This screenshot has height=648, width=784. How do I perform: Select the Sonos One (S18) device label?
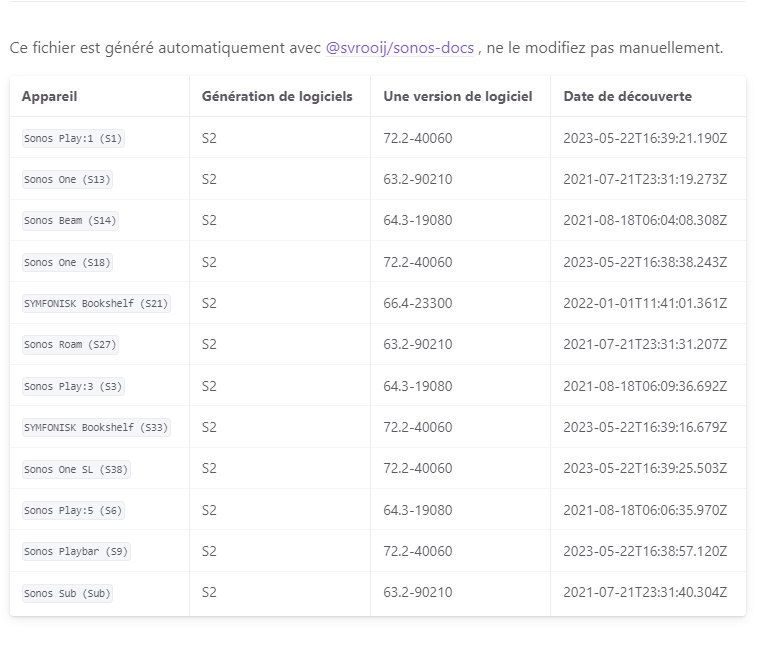pyautogui.click(x=68, y=263)
